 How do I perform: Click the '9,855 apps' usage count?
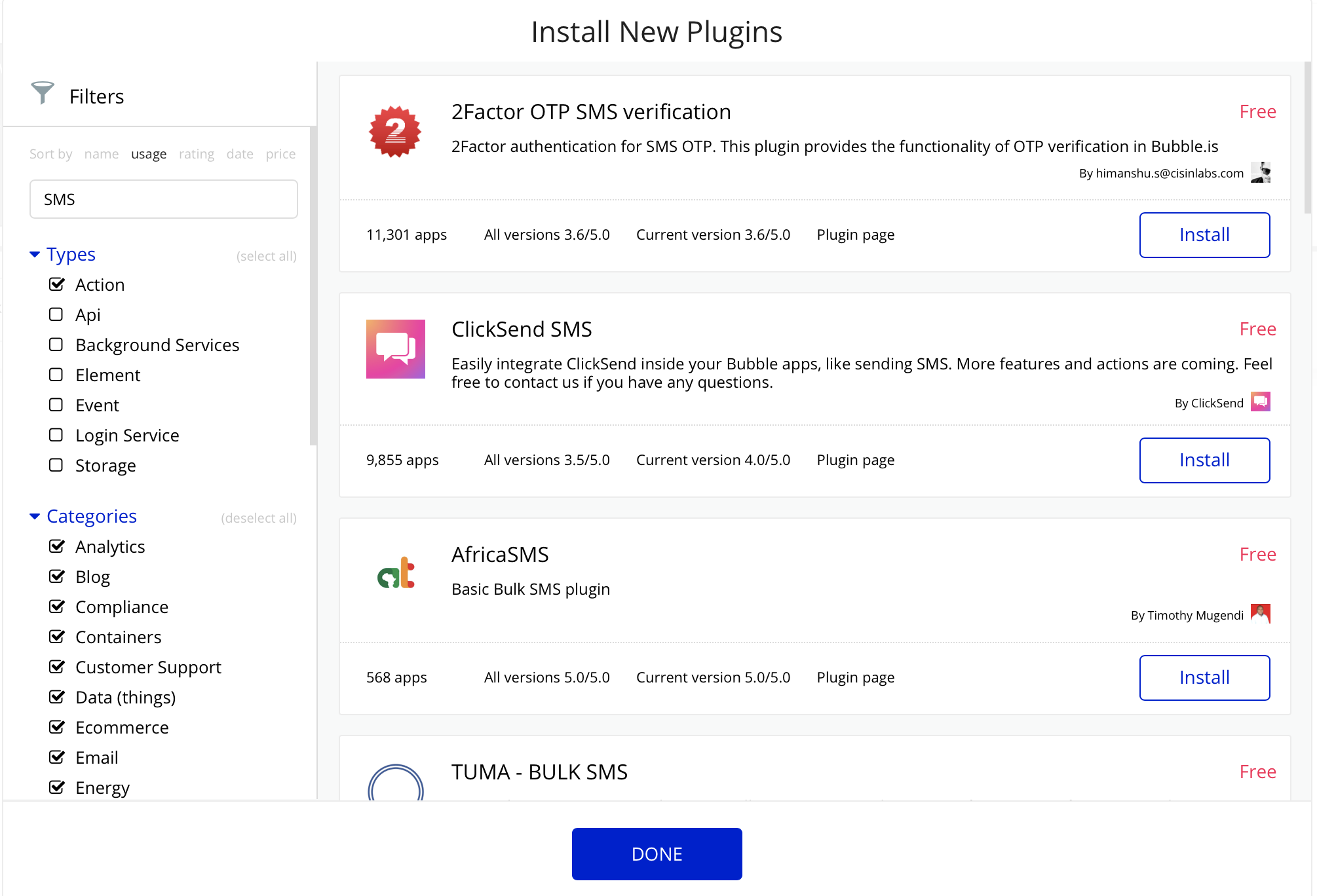(x=402, y=460)
